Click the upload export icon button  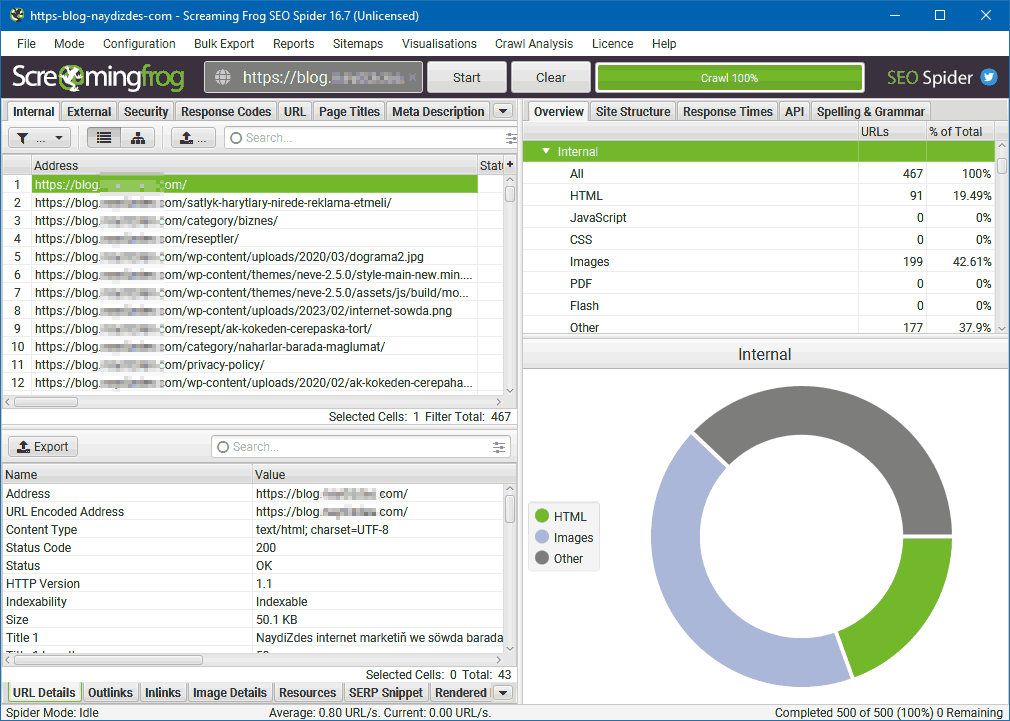coord(193,138)
